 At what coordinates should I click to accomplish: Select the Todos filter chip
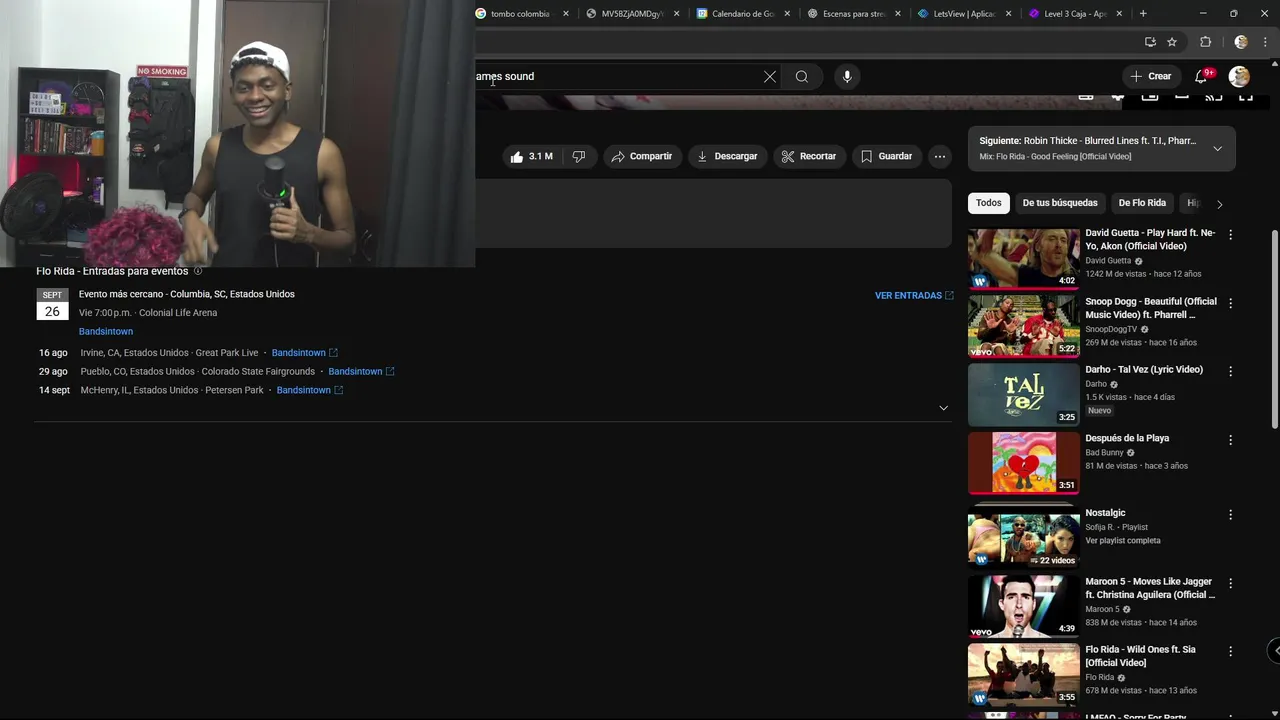tap(989, 203)
